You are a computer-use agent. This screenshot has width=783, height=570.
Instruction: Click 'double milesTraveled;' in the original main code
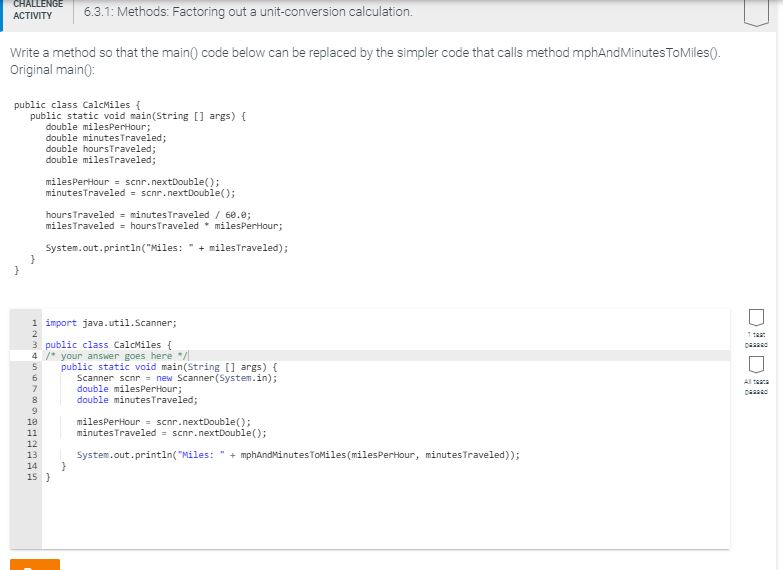[101, 160]
